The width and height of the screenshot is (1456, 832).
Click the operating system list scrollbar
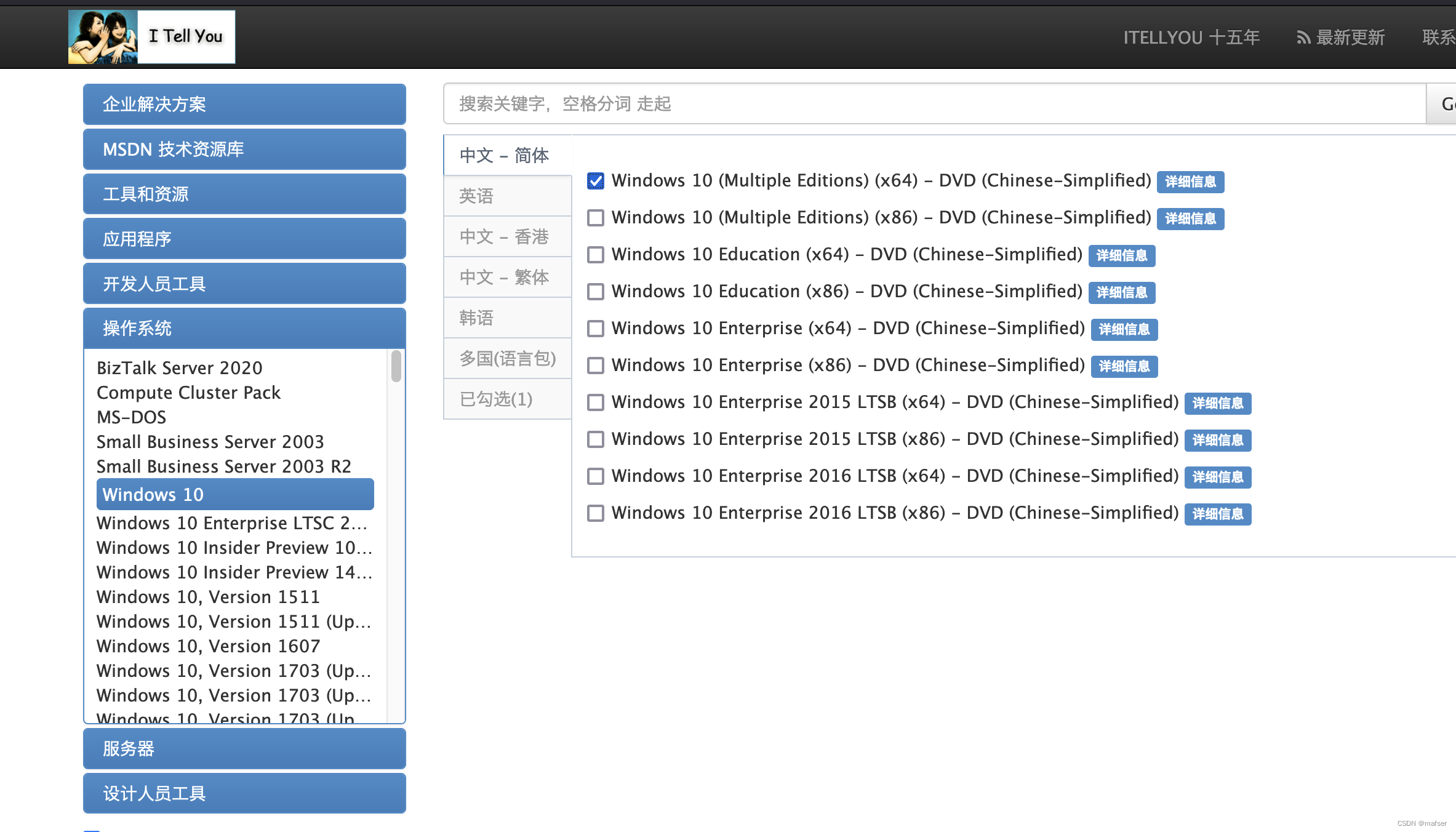coord(396,367)
